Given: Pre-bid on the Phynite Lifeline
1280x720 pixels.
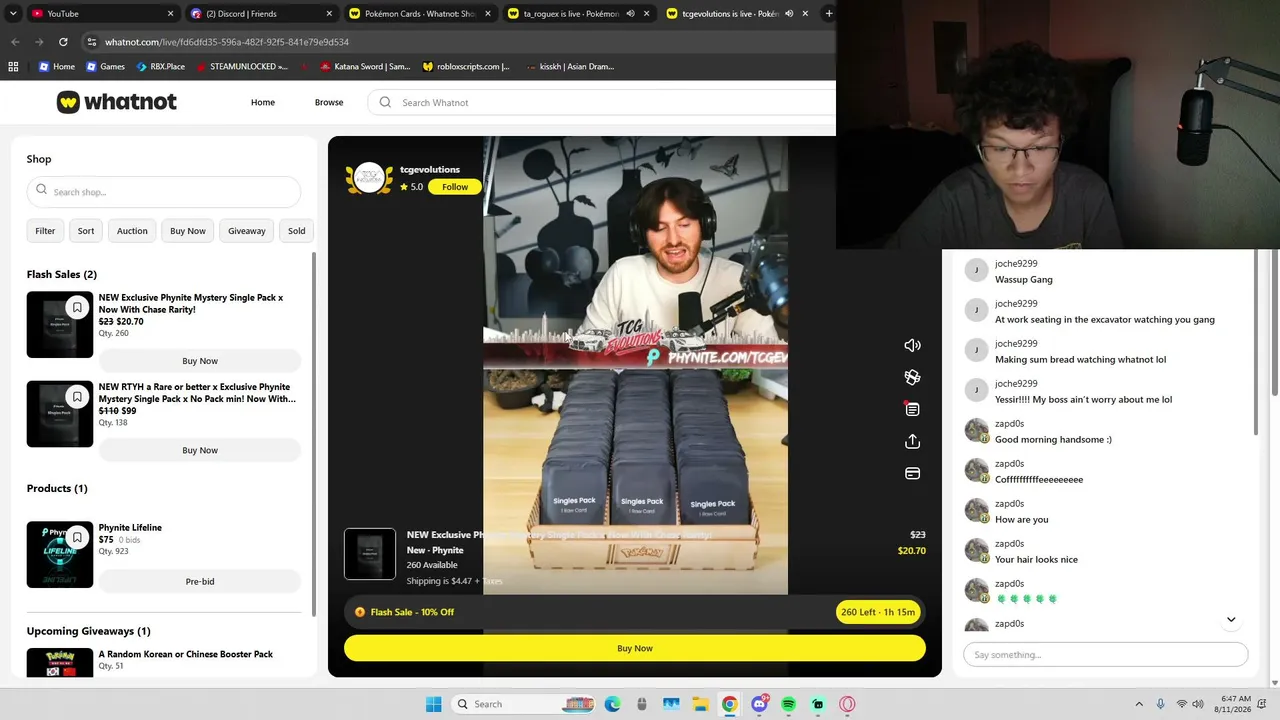Looking at the screenshot, I should [200, 581].
